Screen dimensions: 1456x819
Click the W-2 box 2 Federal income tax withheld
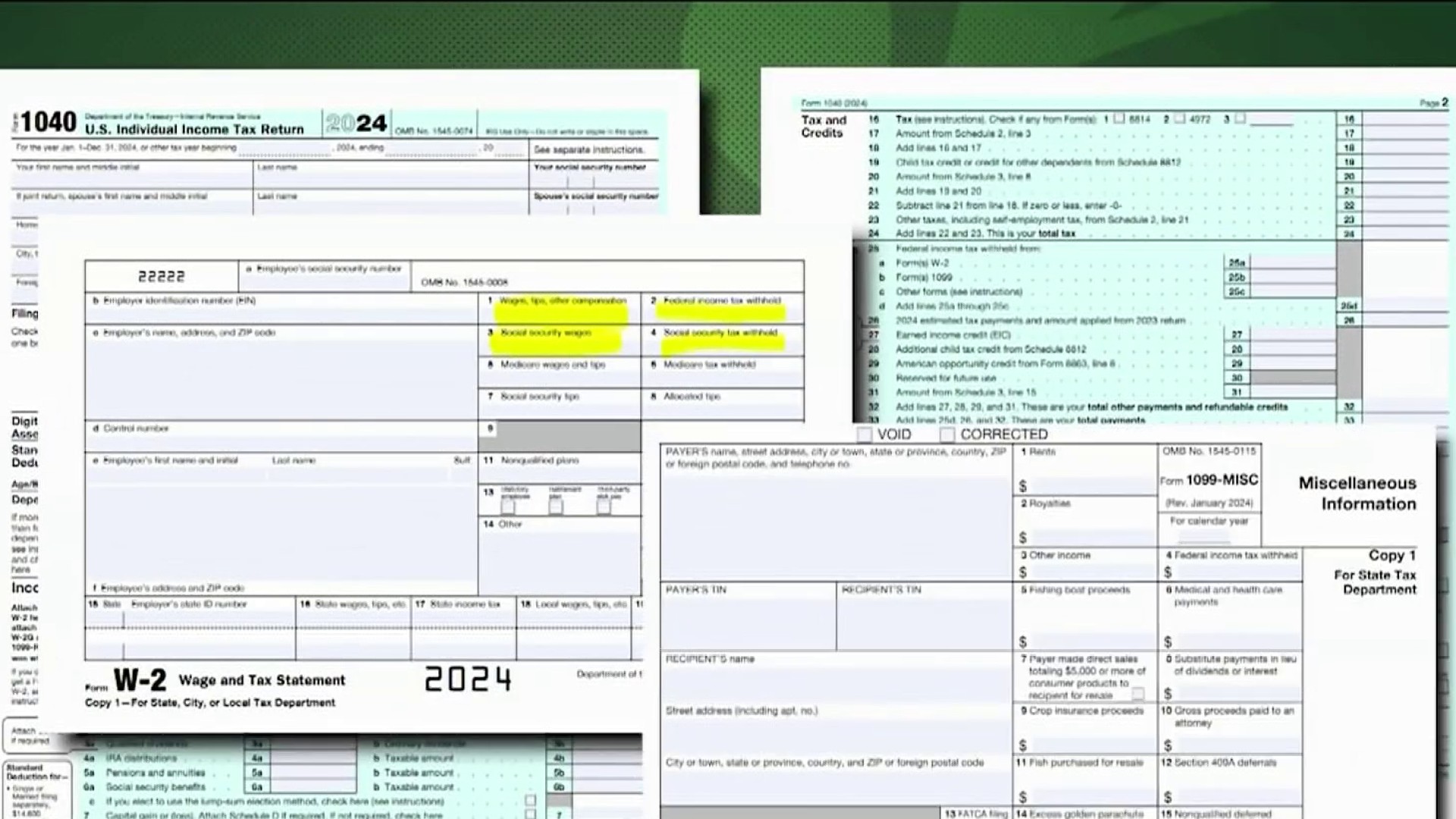pos(723,309)
